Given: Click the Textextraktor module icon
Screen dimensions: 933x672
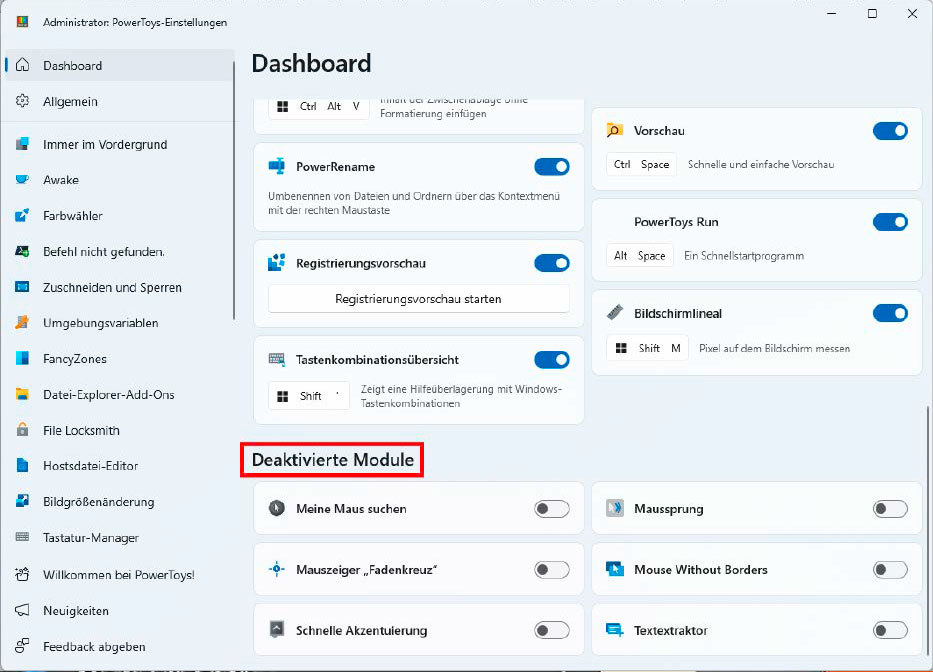Looking at the screenshot, I should tap(615, 630).
